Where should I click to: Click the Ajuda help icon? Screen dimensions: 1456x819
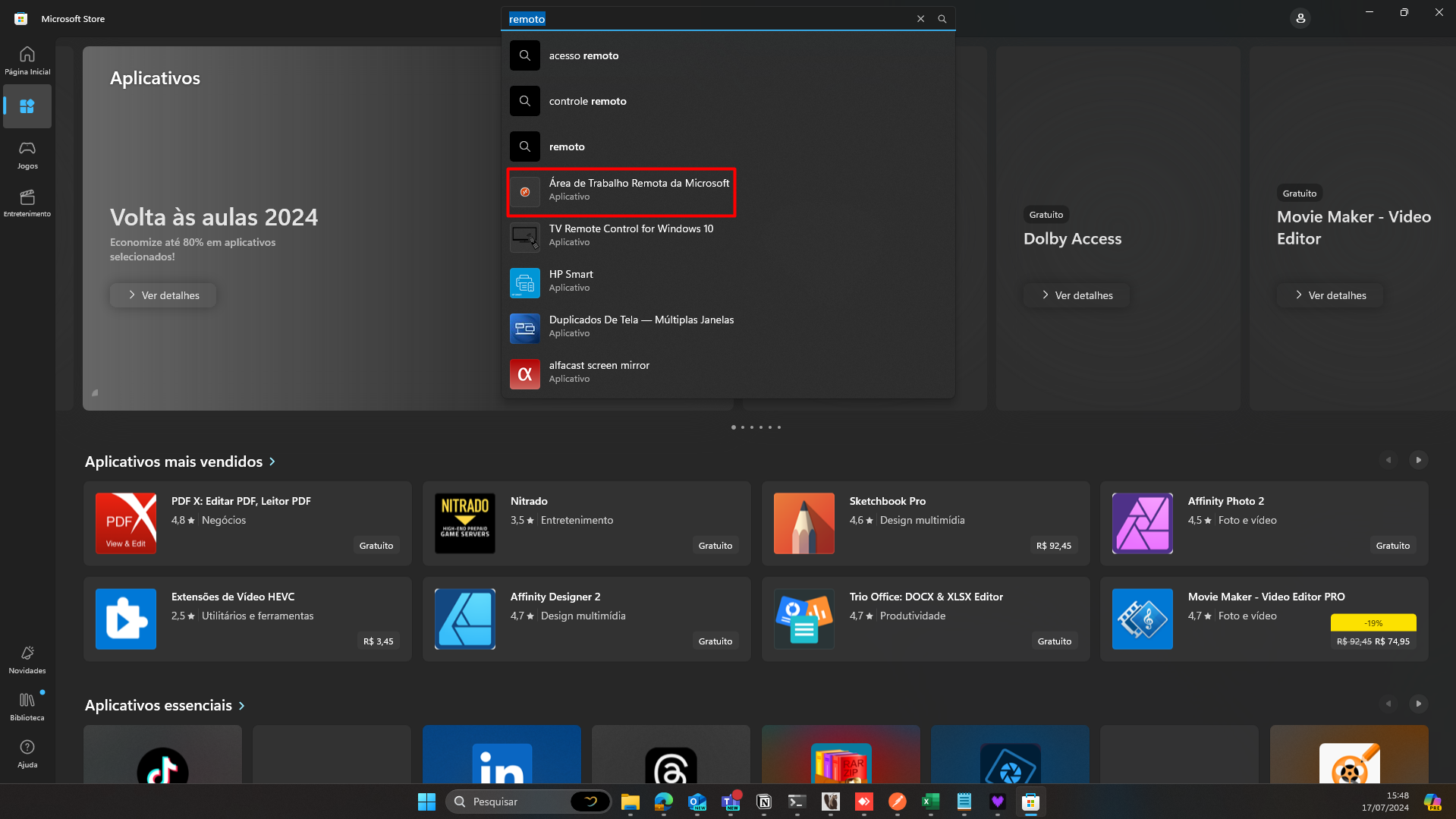pos(27,753)
